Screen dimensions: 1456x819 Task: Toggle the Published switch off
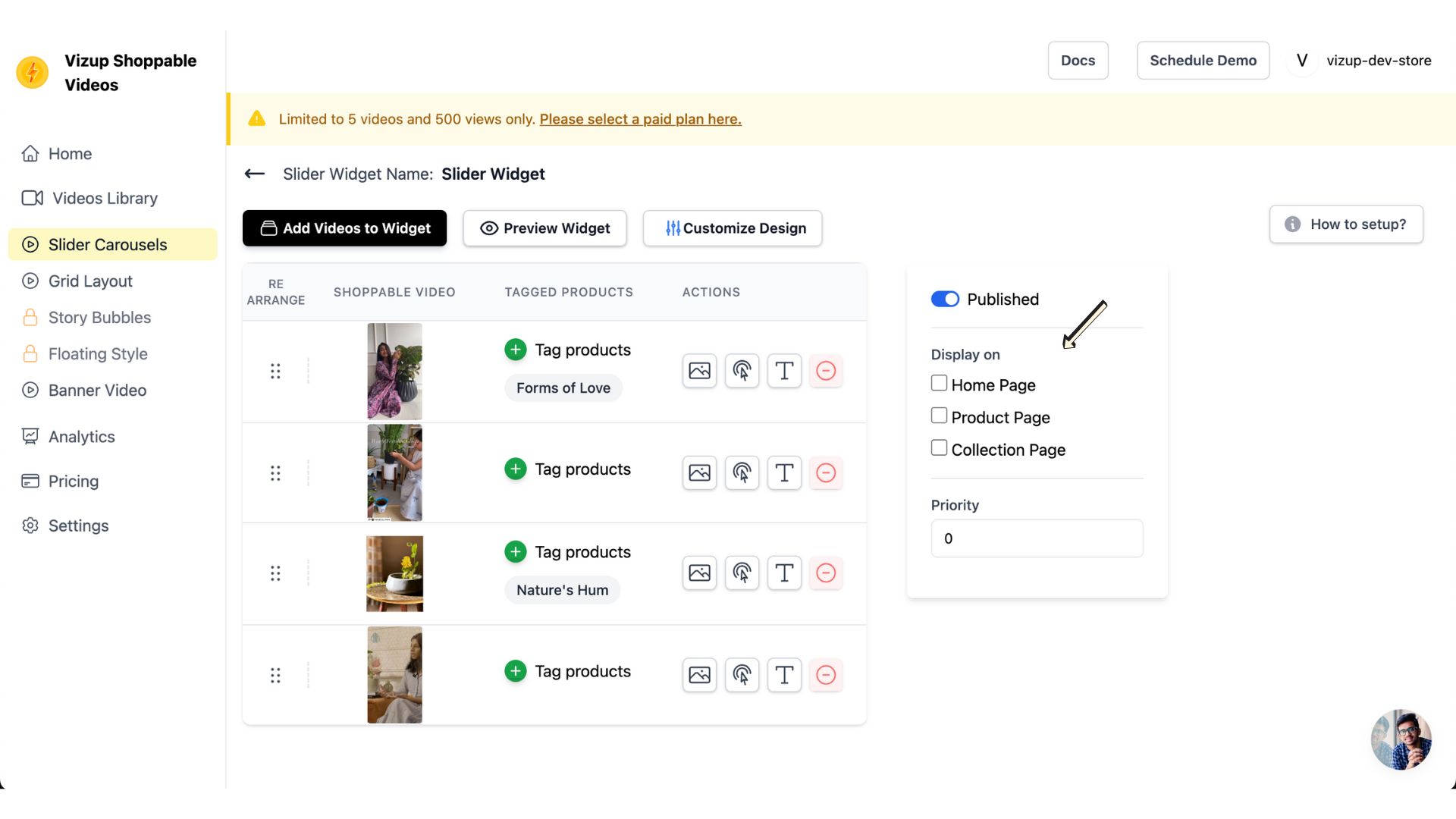click(945, 299)
